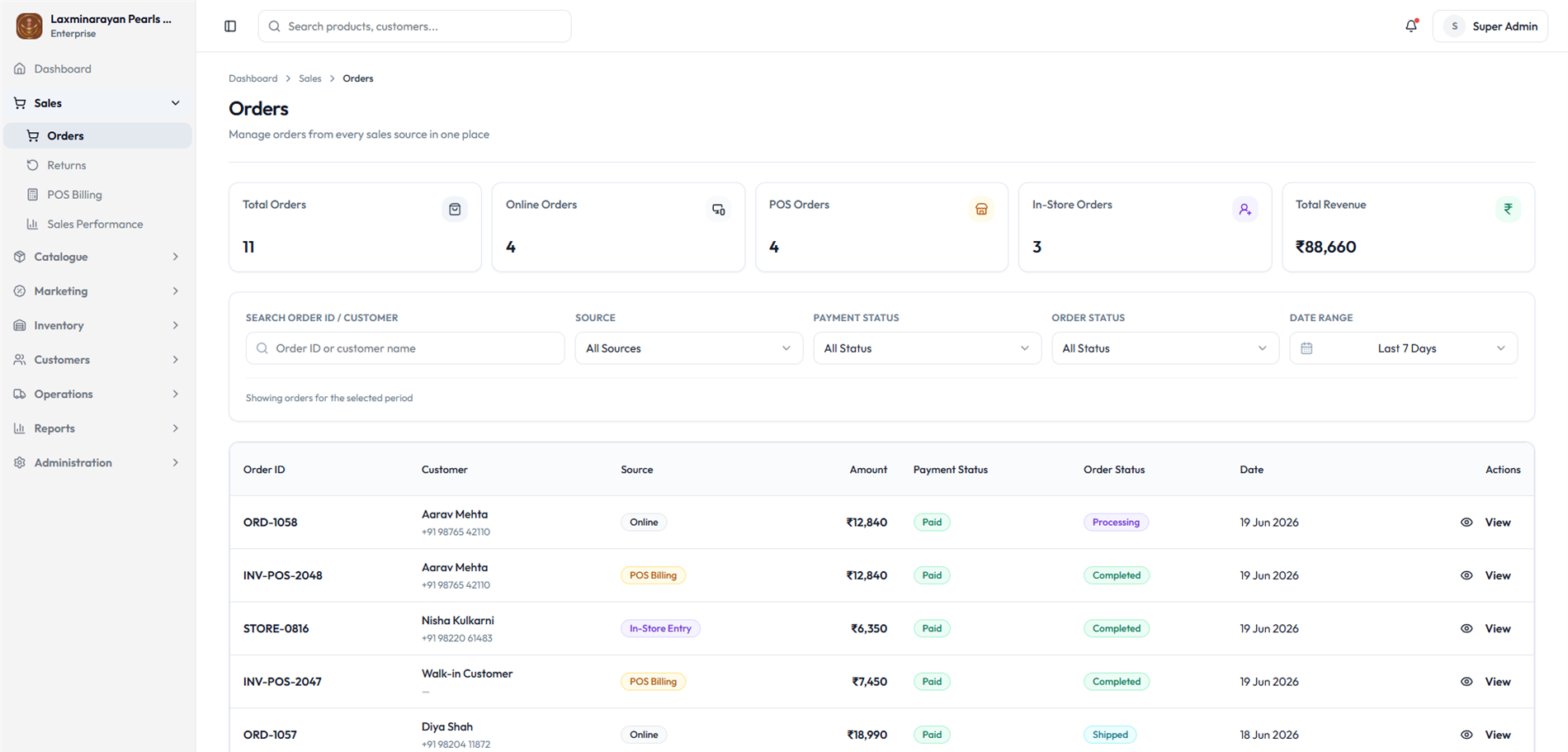Viewport: 1568px width, 752px height.
Task: Open the notifications bell
Action: pos(1411,26)
